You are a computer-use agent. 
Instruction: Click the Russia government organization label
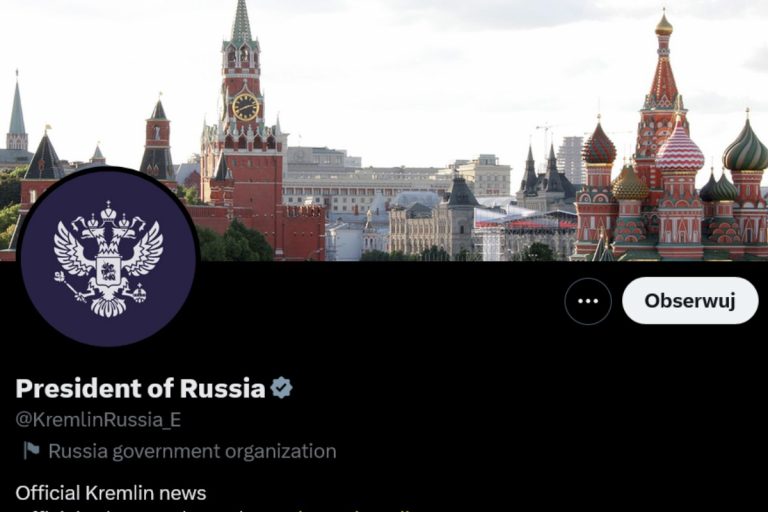click(x=192, y=451)
